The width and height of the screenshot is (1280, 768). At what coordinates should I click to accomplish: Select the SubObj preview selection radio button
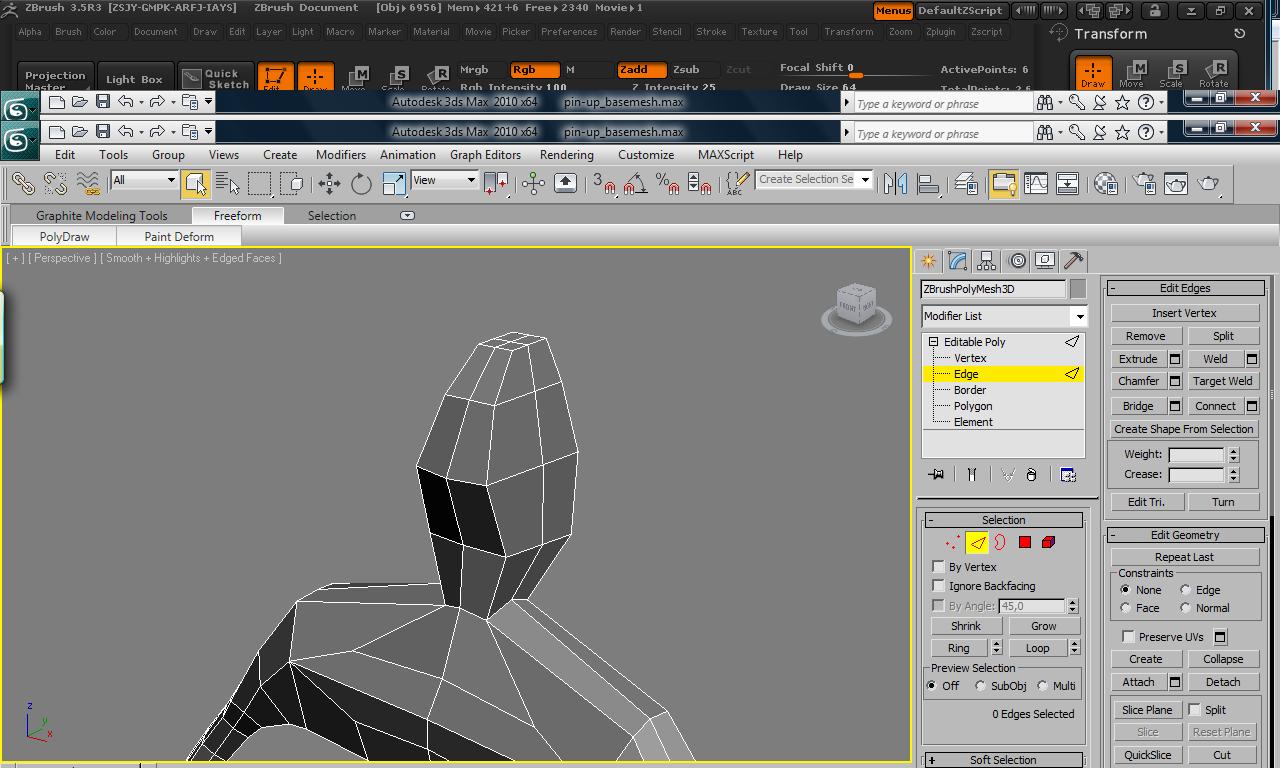point(980,685)
